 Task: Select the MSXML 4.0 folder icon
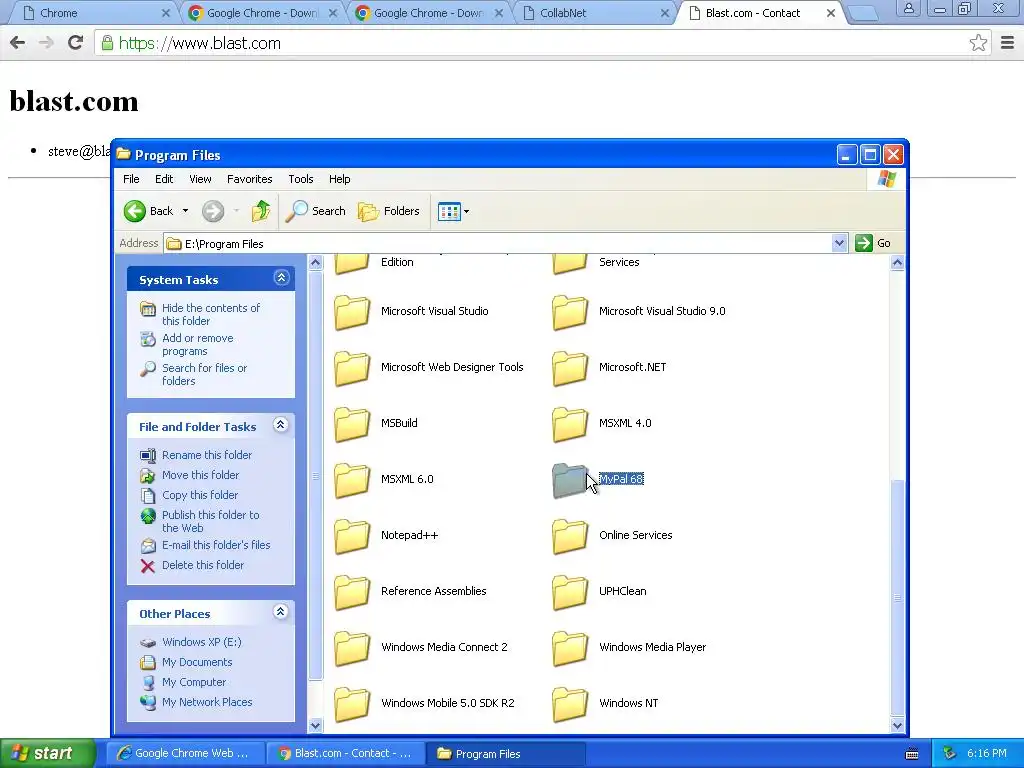tap(569, 423)
